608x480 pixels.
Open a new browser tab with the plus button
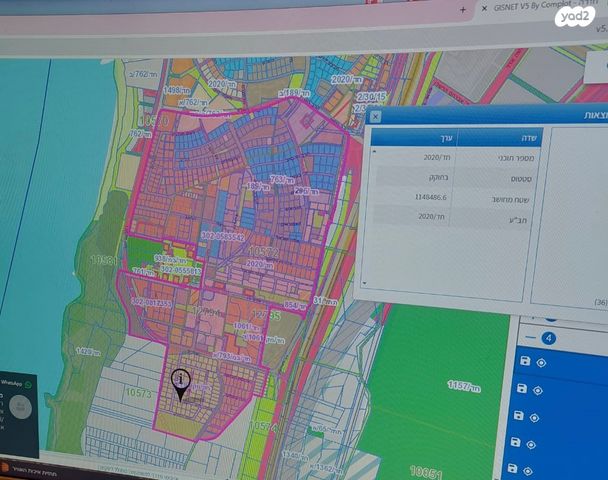[x=462, y=8]
